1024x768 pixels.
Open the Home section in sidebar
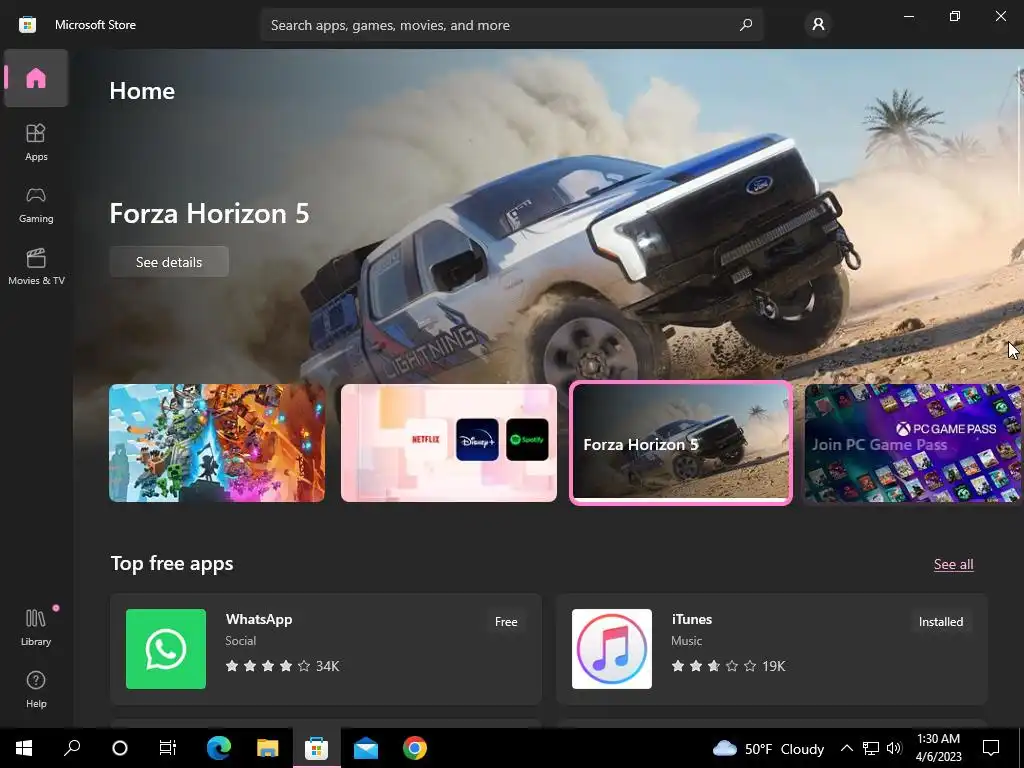pos(36,78)
